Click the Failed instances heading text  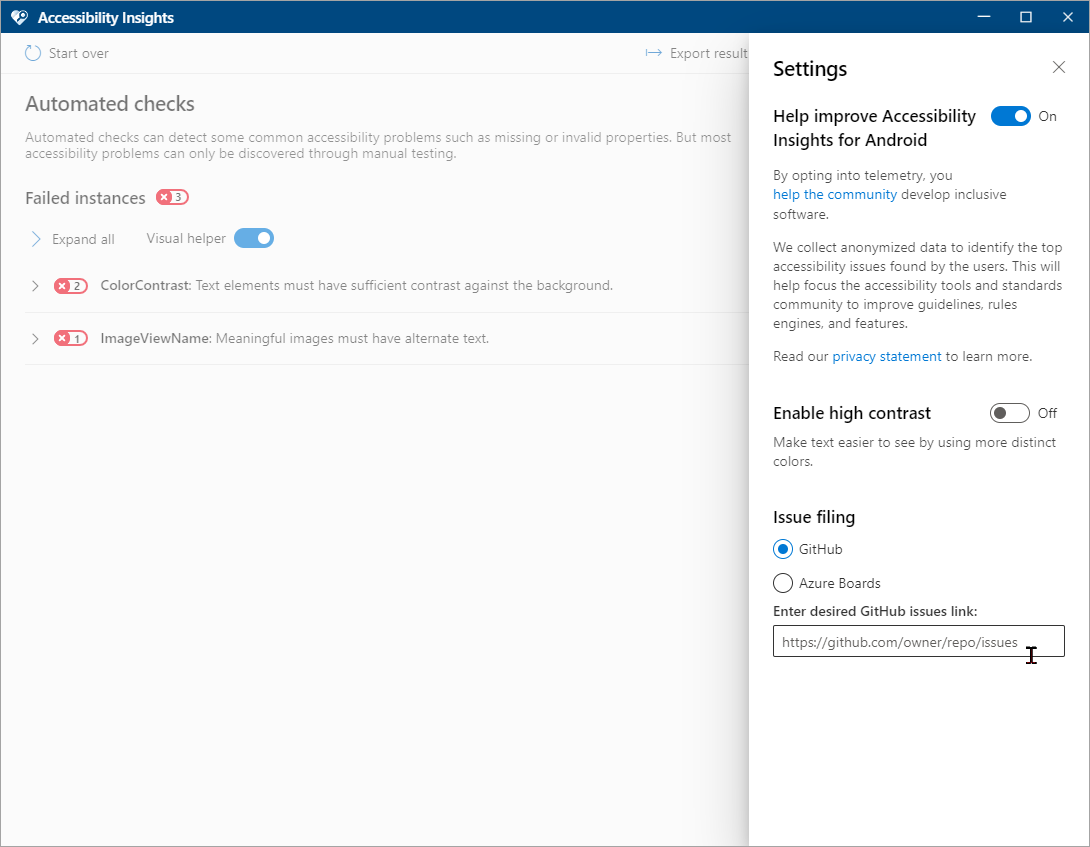click(x=86, y=198)
